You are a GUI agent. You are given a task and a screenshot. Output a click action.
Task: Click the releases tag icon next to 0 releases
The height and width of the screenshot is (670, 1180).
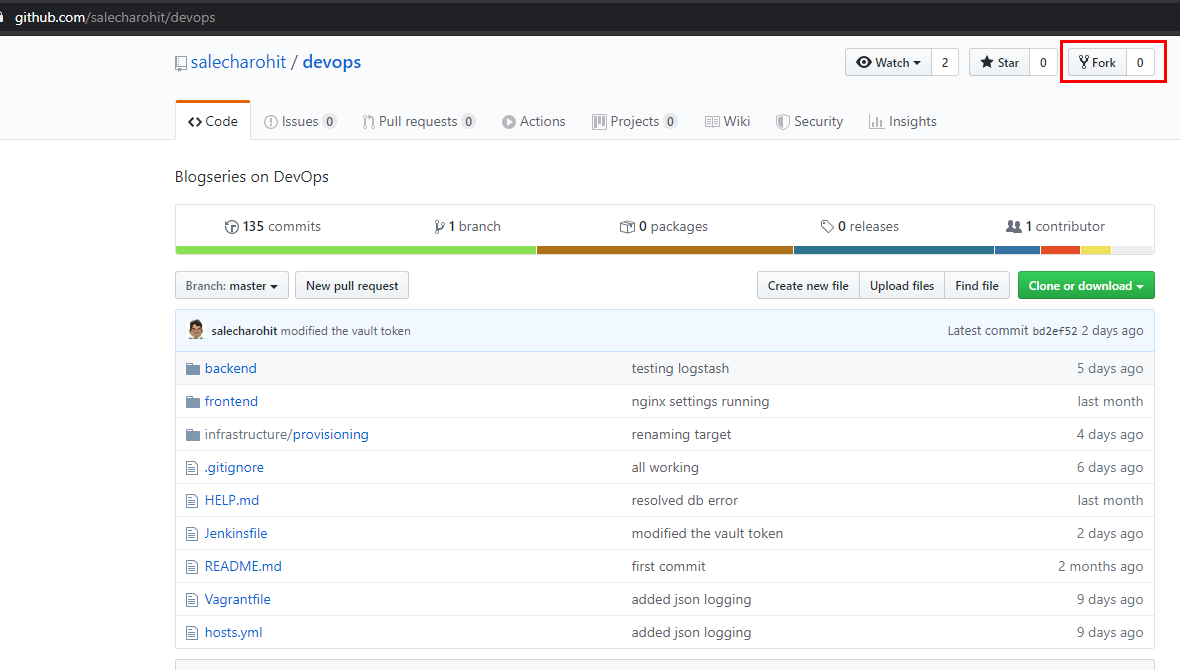click(827, 226)
